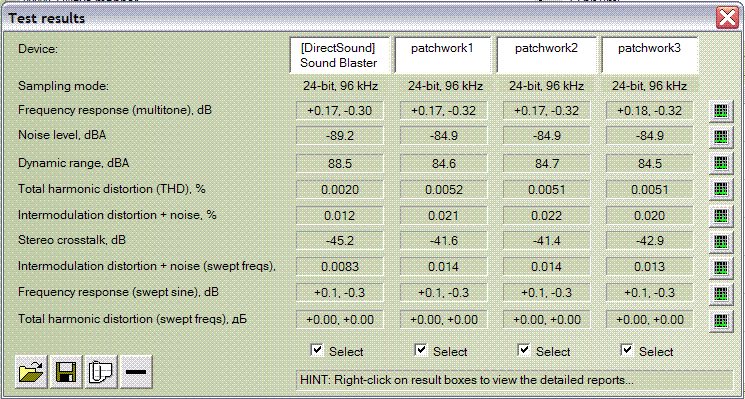Click the [DirectSound] Sound Blaster device field
This screenshot has height=399, width=745.
click(339, 55)
